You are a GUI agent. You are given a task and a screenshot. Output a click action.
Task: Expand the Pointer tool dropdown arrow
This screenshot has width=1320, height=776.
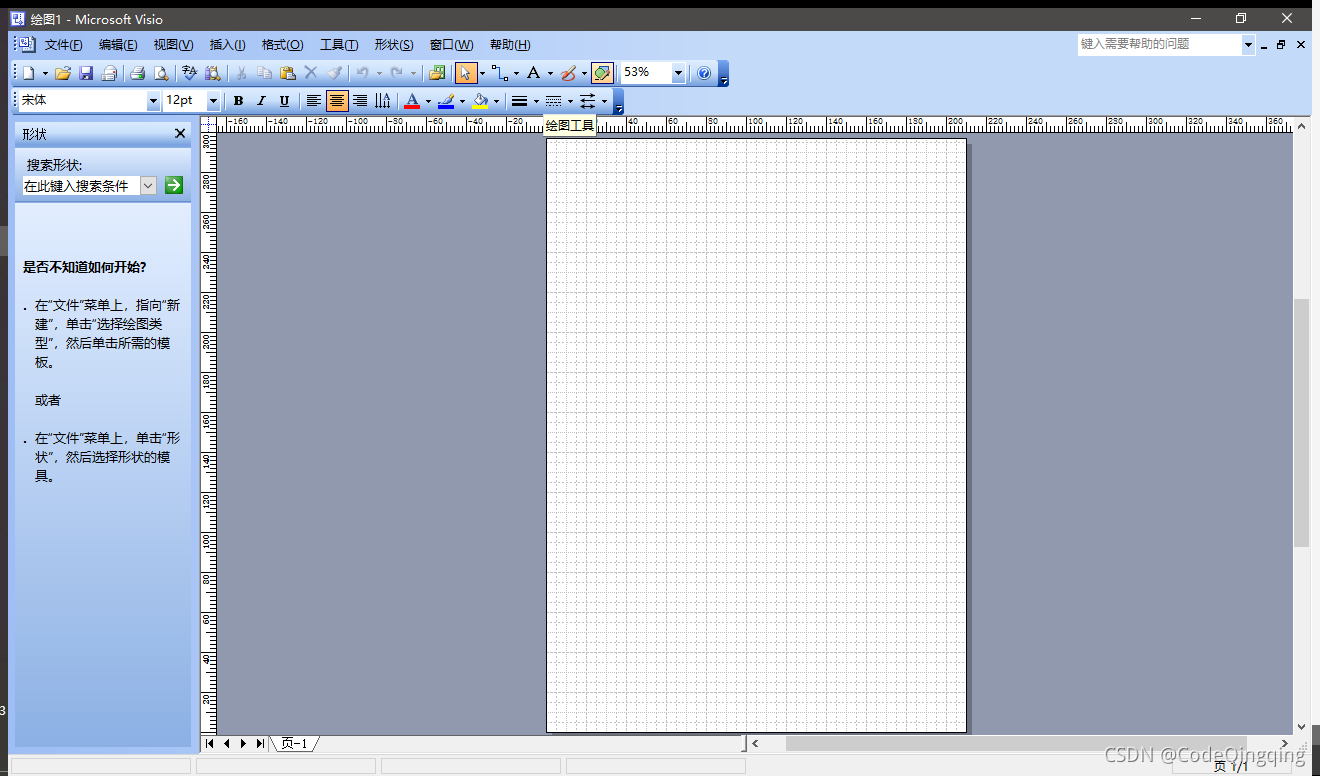click(x=482, y=73)
